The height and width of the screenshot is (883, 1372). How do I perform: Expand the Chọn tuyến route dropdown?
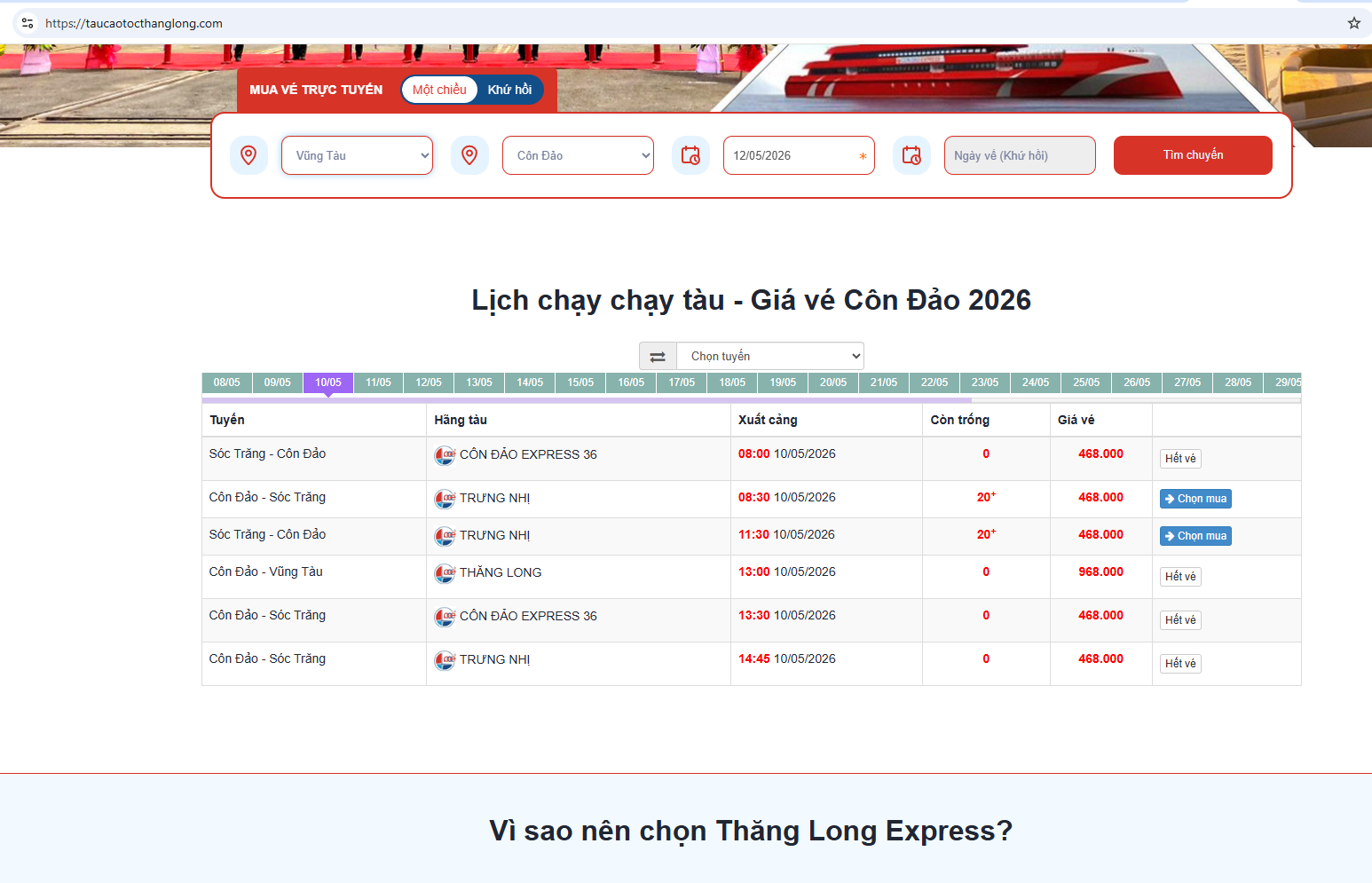pos(769,356)
